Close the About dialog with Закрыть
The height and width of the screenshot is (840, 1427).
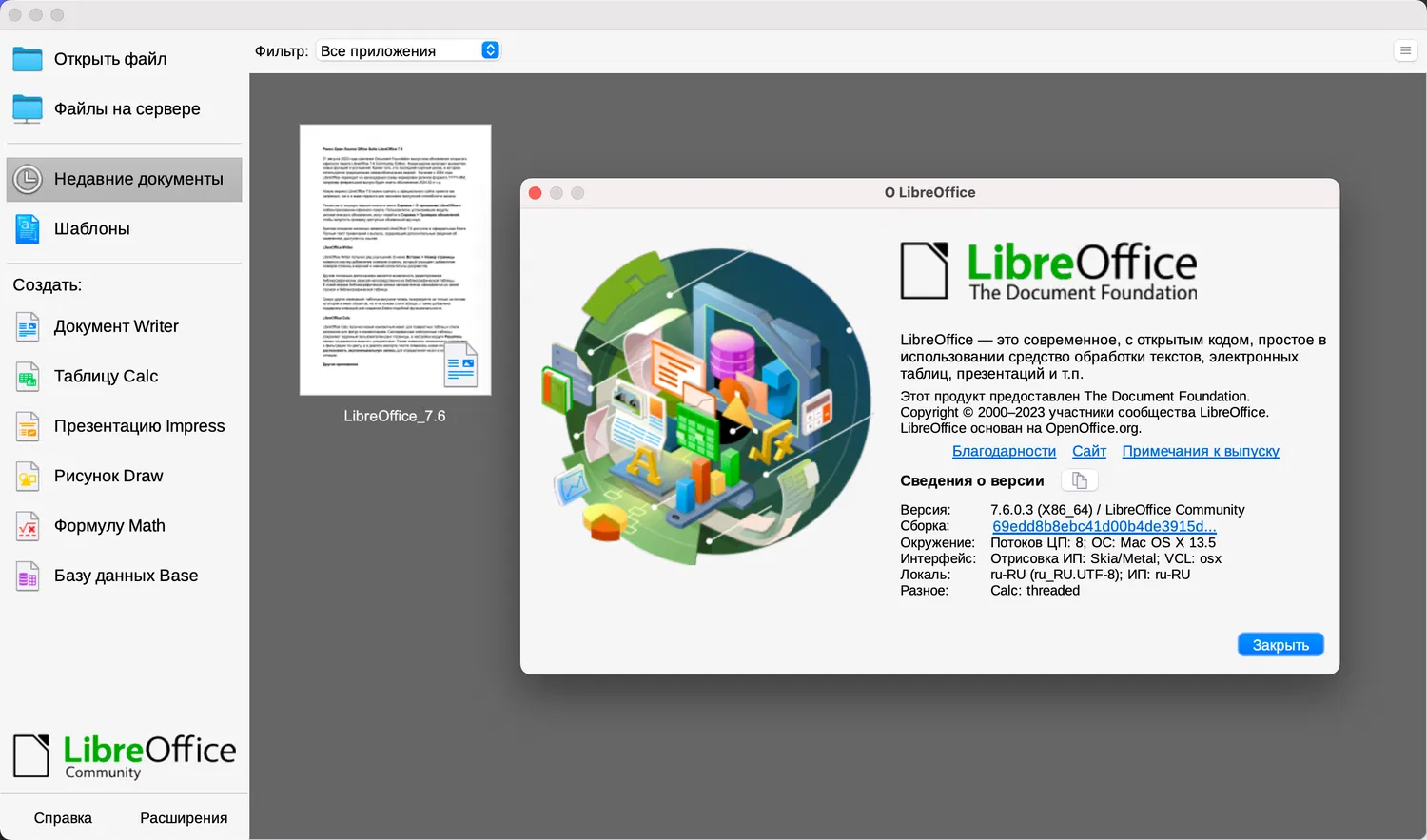coord(1280,645)
